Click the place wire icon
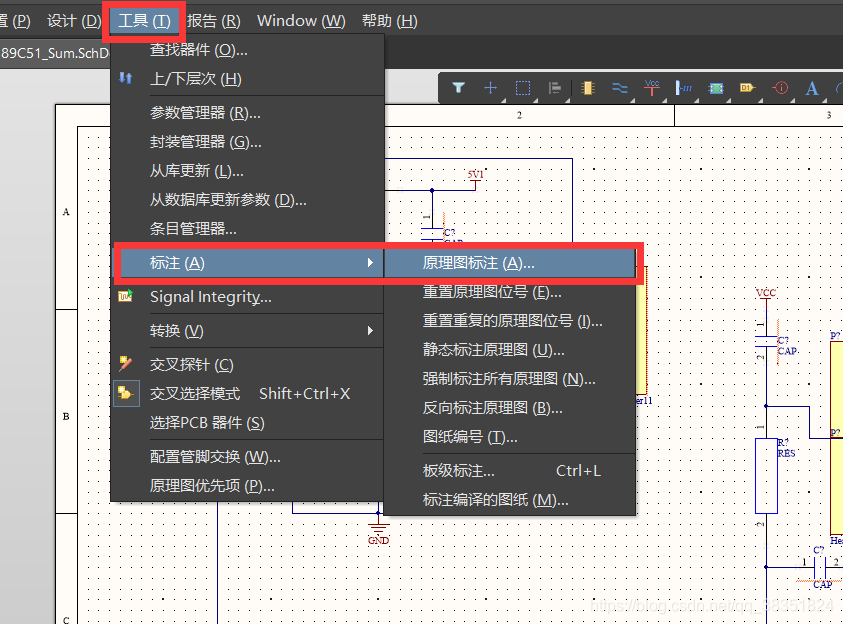This screenshot has height=624, width=843. 620,88
